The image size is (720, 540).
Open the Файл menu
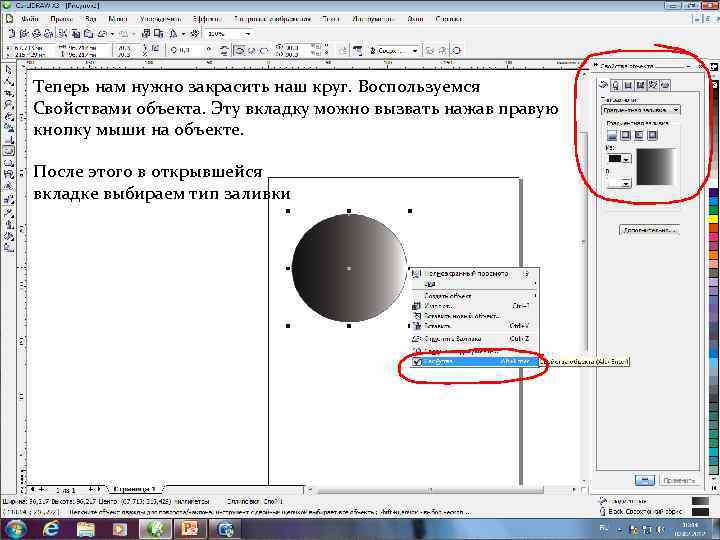coord(29,19)
